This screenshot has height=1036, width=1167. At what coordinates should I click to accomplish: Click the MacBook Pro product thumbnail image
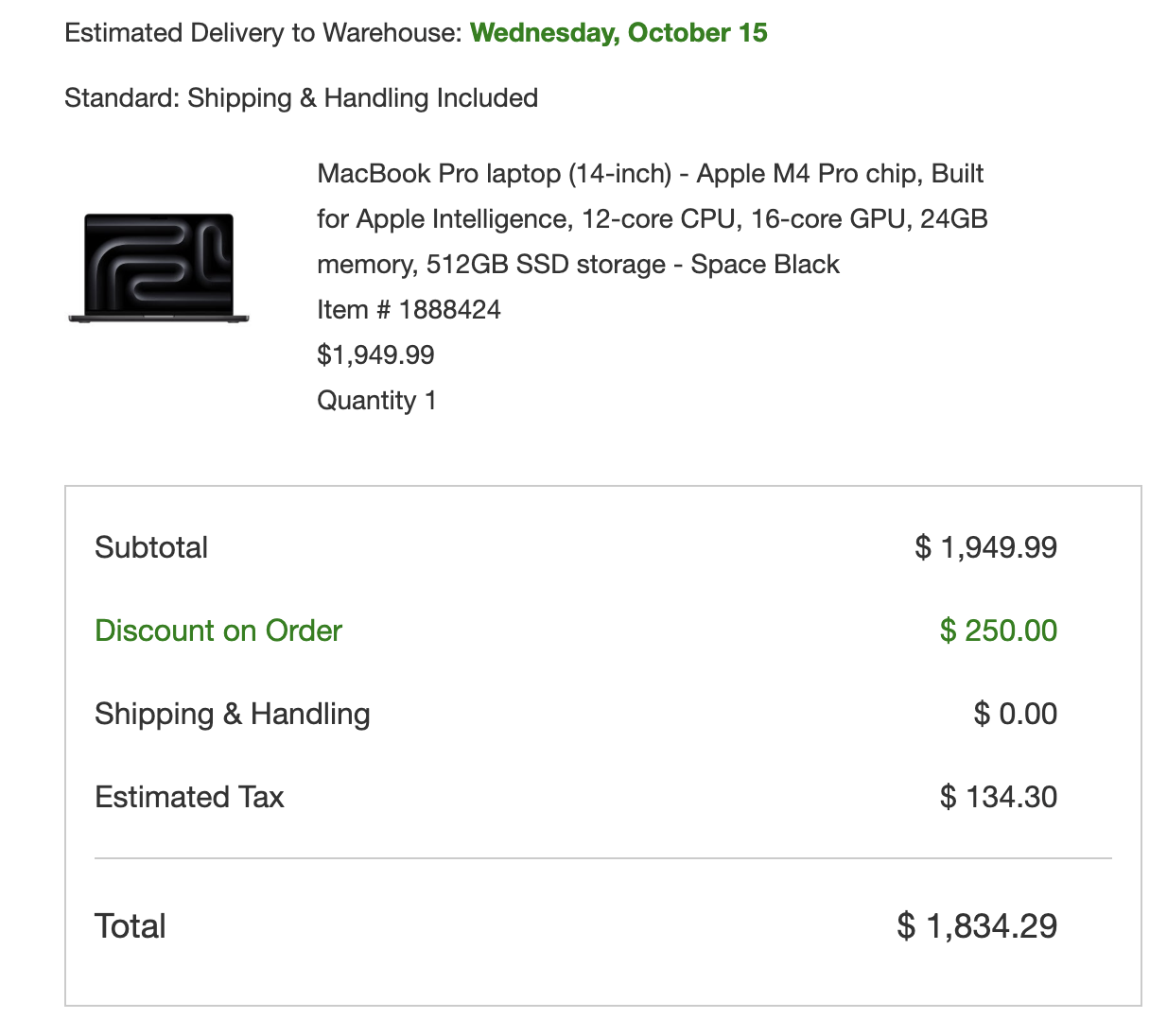click(x=159, y=268)
